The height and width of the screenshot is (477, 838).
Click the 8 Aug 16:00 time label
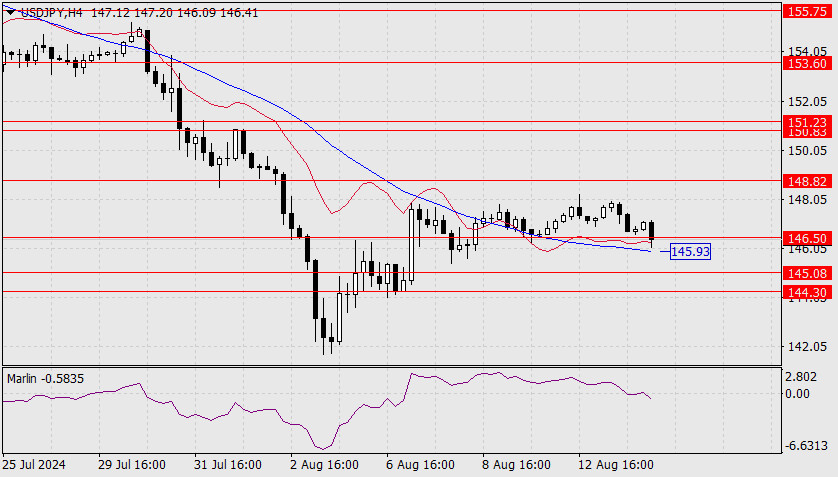[516, 465]
